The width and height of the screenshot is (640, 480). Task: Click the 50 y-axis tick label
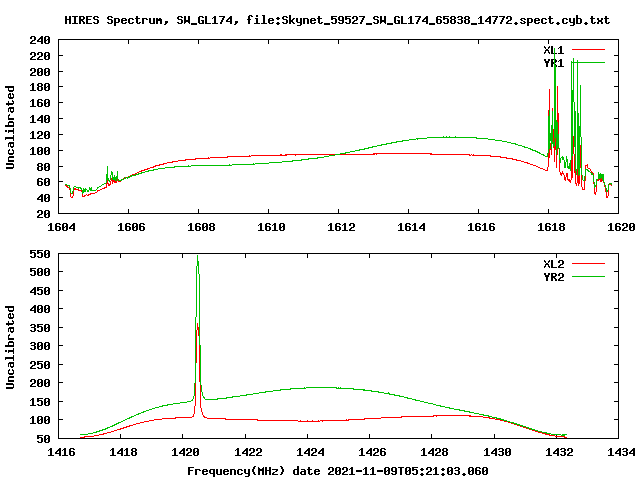coord(44,439)
